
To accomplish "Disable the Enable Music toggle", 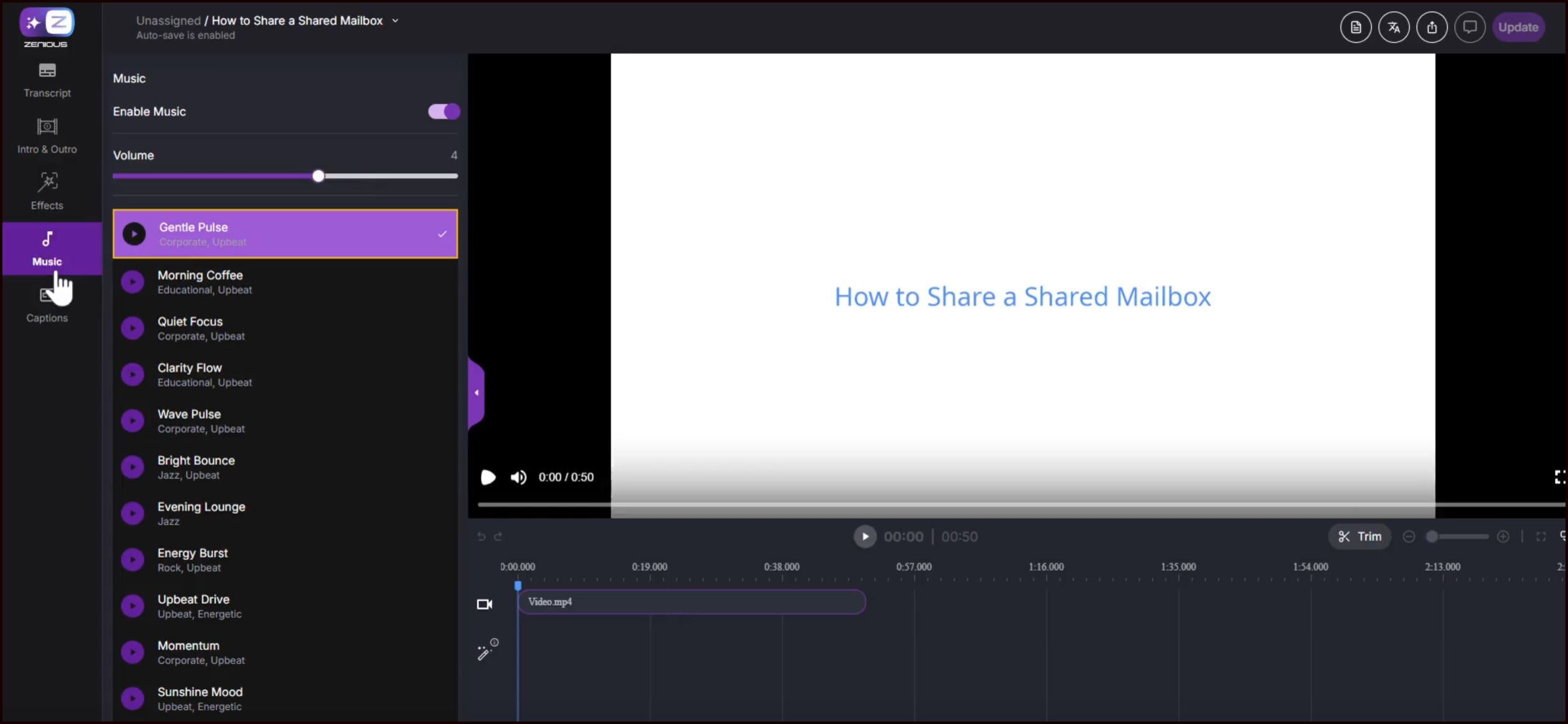I will [x=444, y=111].
